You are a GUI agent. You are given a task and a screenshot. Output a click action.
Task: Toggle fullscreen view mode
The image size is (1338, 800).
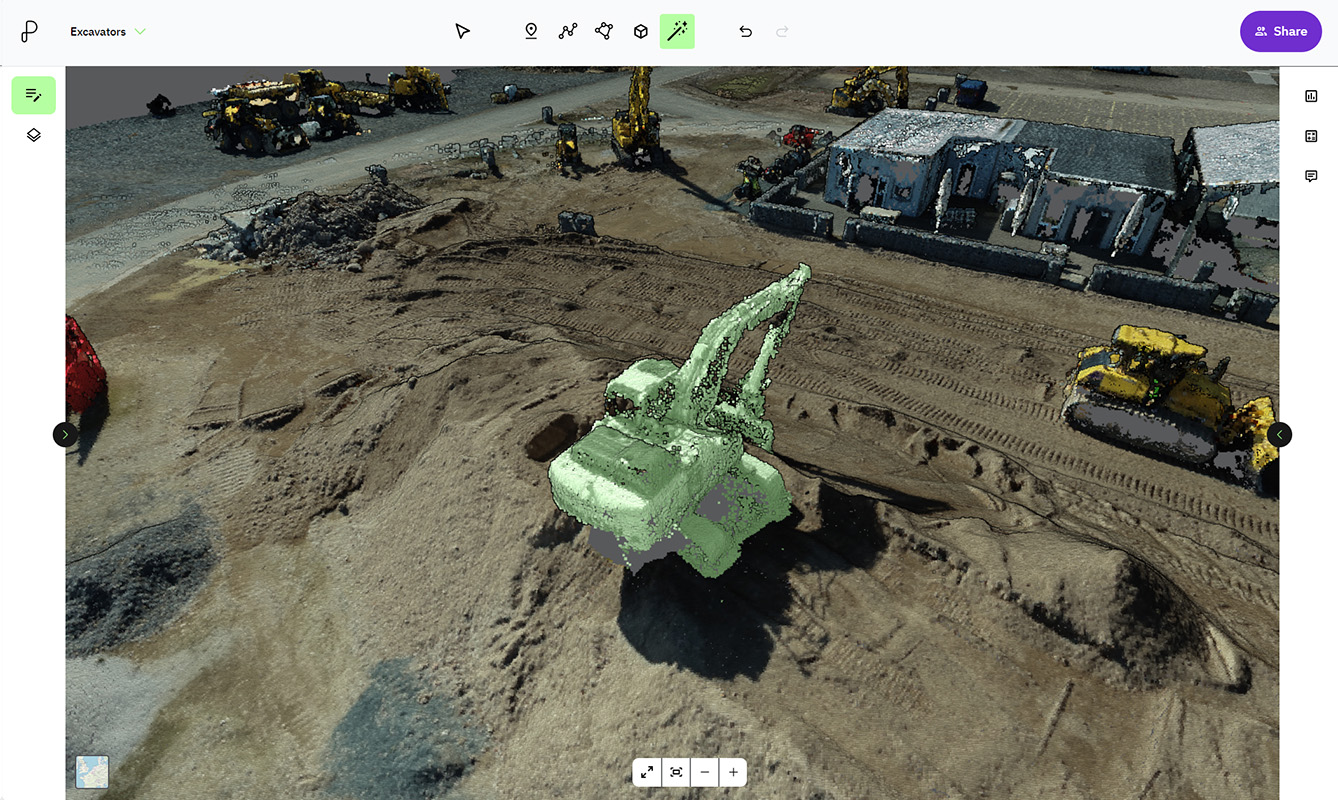tap(646, 772)
